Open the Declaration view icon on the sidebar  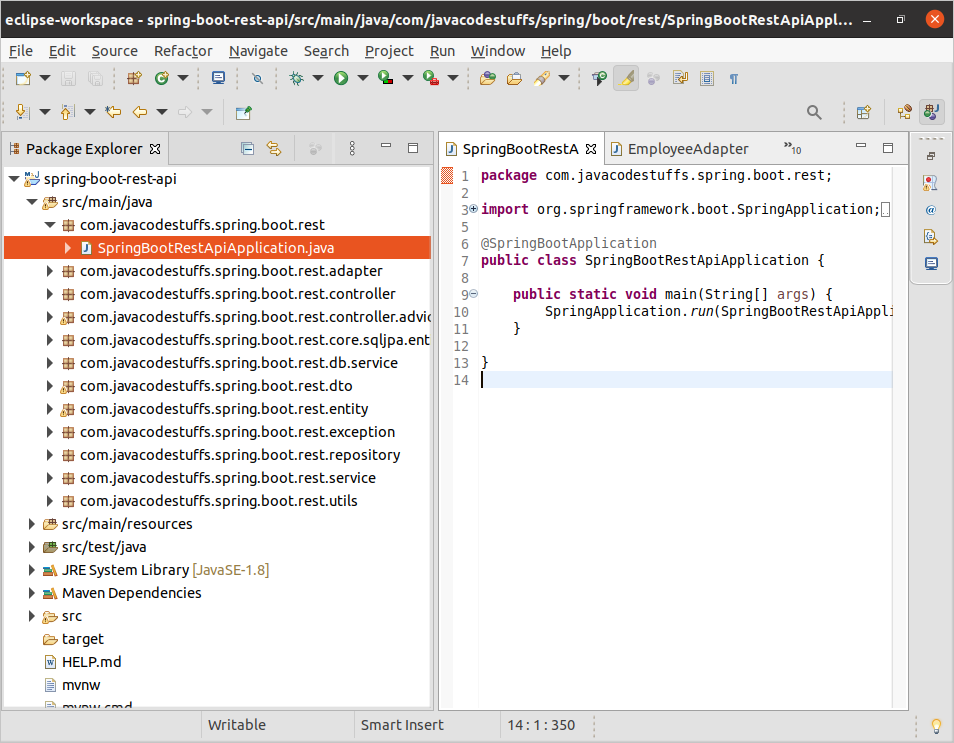tap(930, 235)
